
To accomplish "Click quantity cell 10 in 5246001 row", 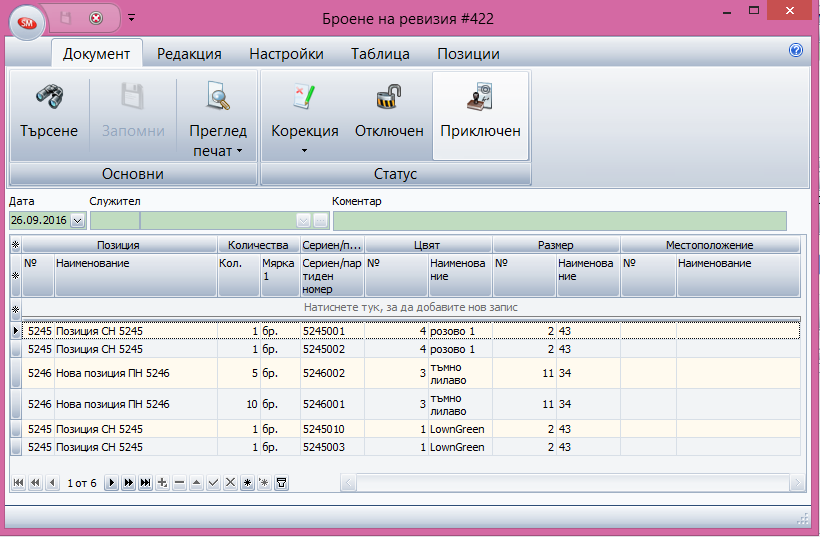I will click(238, 404).
